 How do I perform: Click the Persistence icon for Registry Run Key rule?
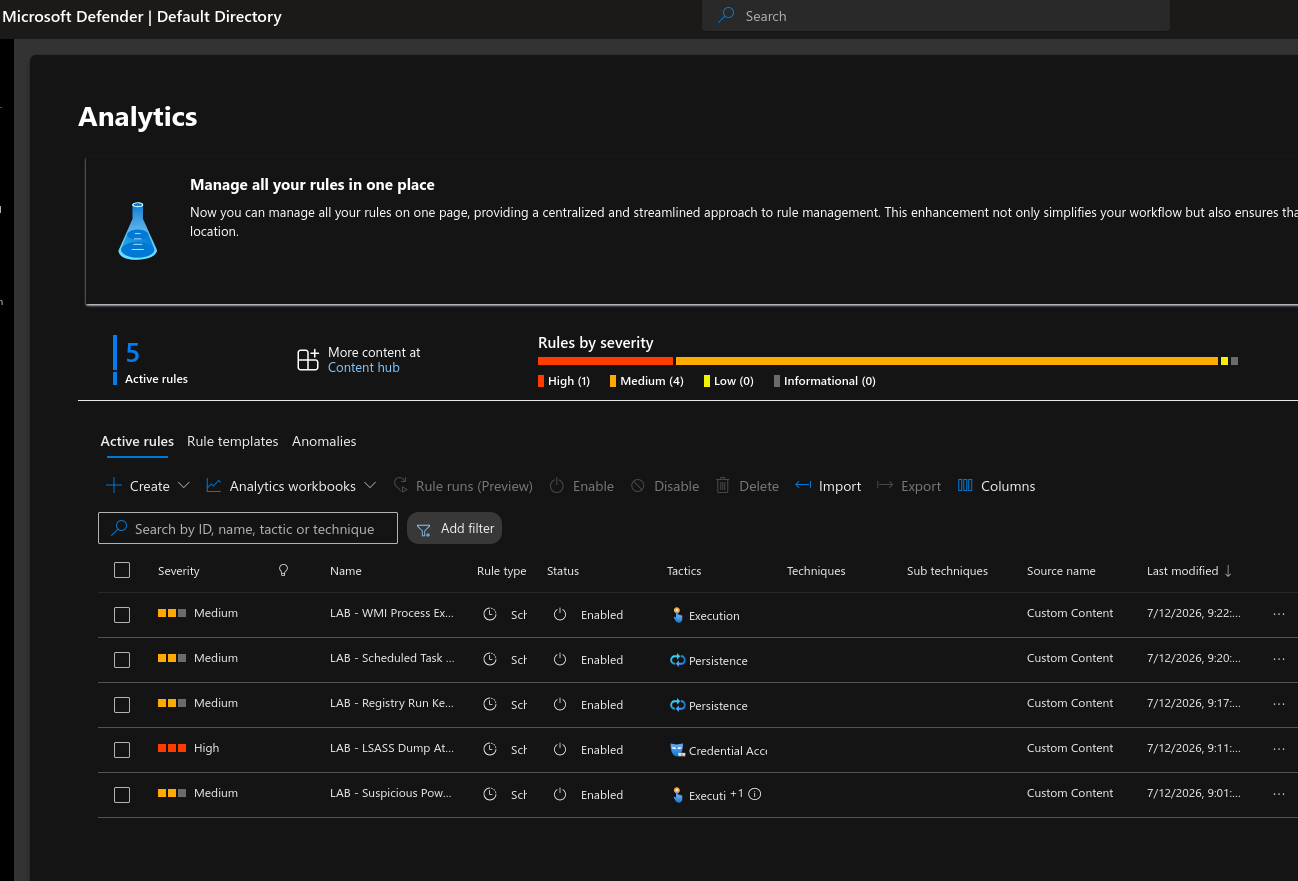click(677, 705)
